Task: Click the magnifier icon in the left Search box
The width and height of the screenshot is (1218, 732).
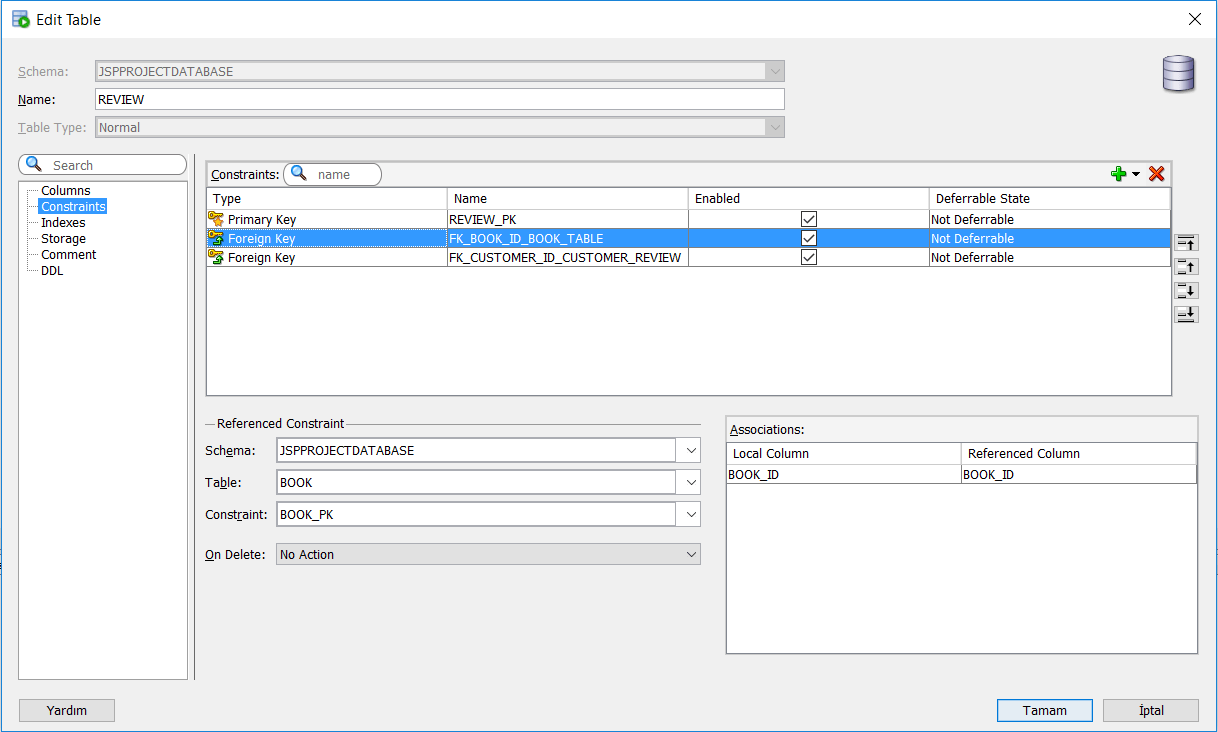Action: pos(34,164)
